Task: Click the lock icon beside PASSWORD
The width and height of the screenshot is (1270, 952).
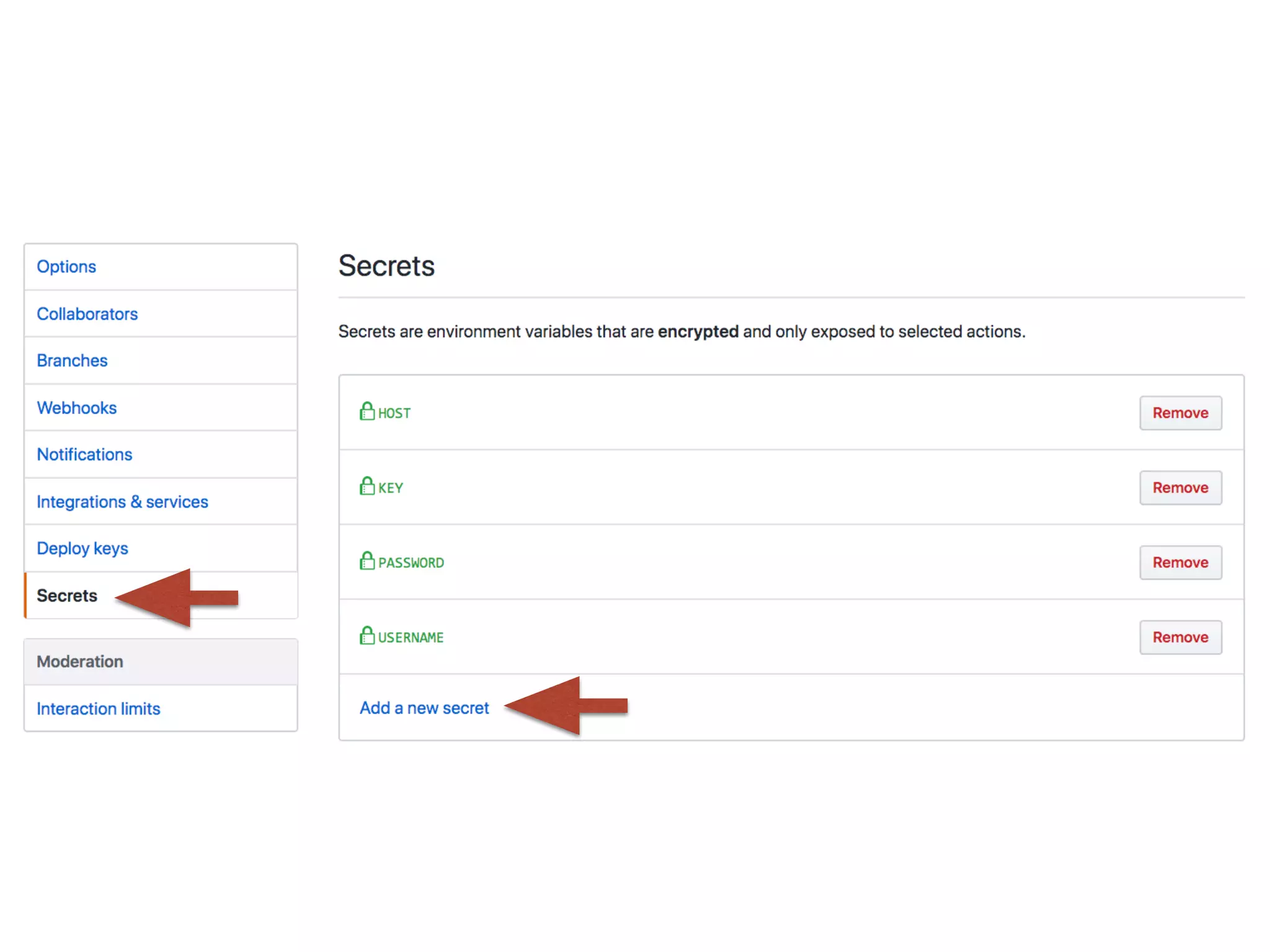Action: point(367,562)
